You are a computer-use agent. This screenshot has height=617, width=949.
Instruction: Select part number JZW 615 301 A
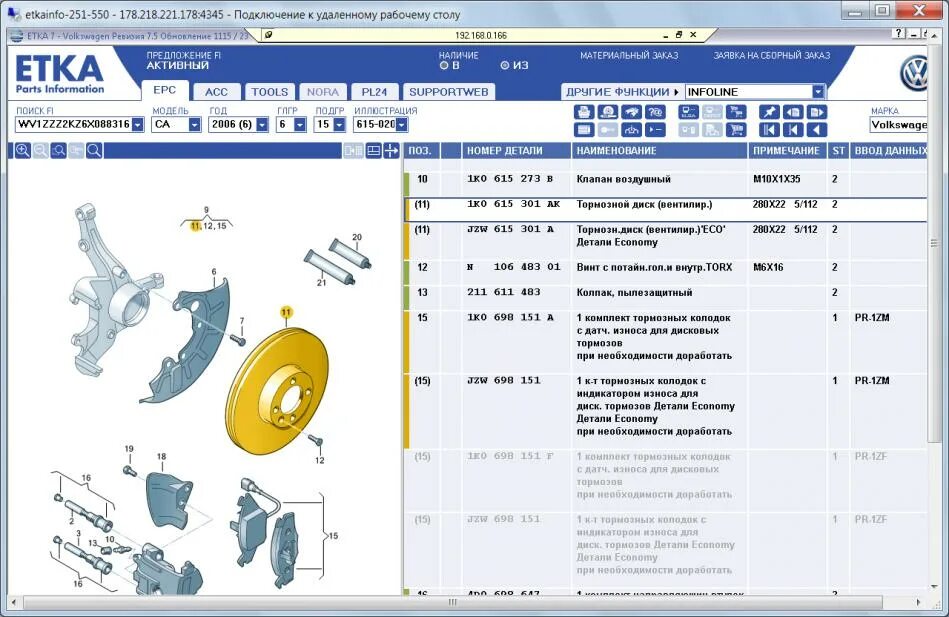point(510,229)
